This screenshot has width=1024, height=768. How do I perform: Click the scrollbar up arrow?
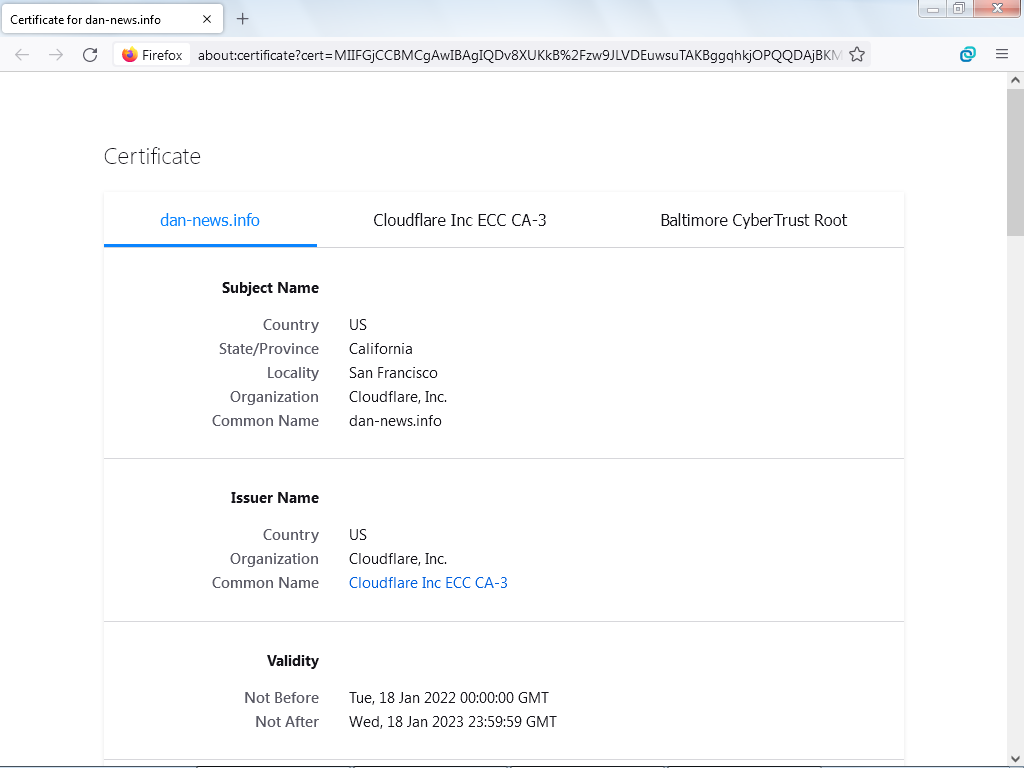click(1015, 80)
